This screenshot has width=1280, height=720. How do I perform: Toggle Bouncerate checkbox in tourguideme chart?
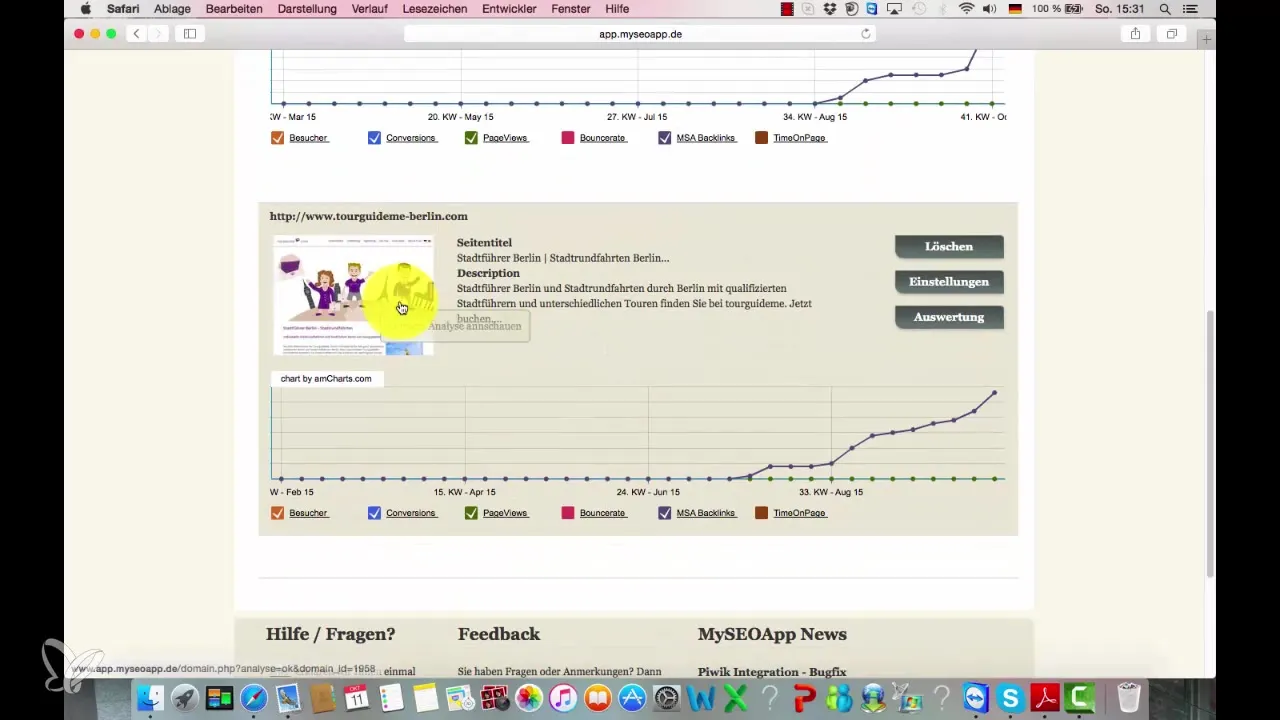click(568, 513)
